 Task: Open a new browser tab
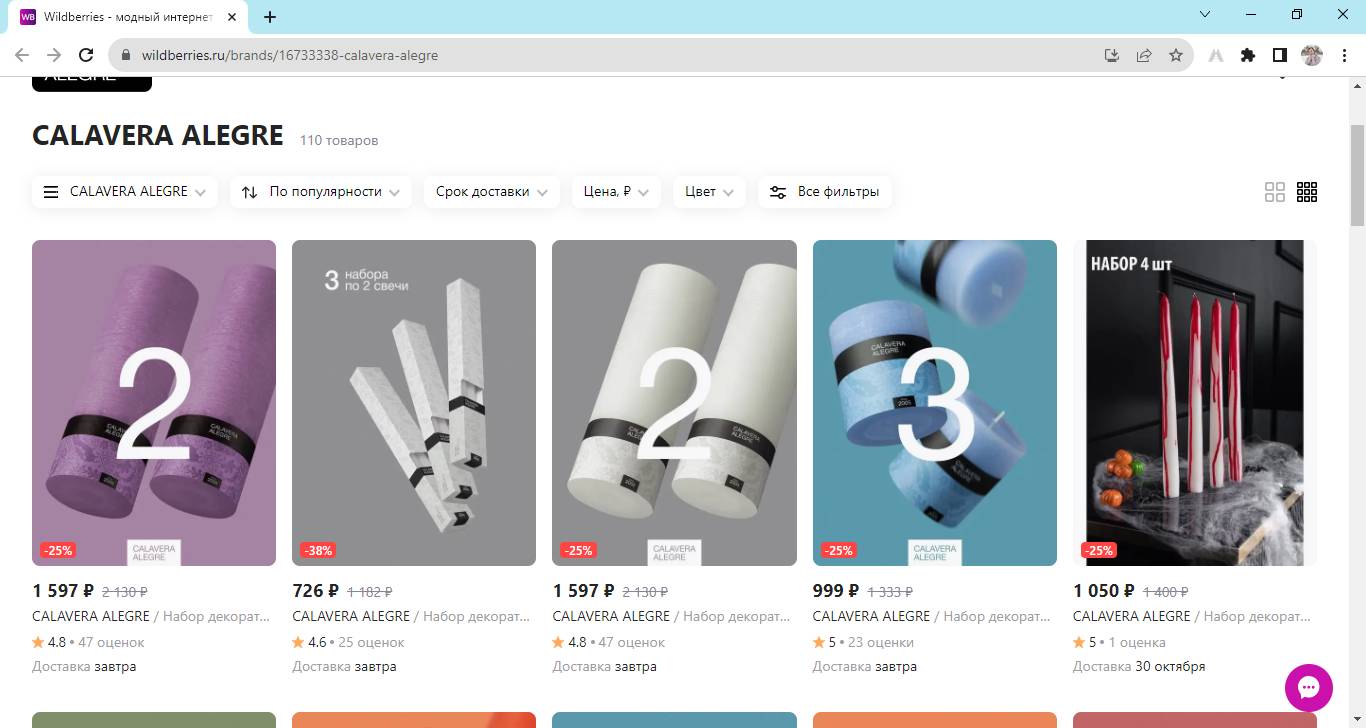pyautogui.click(x=270, y=17)
